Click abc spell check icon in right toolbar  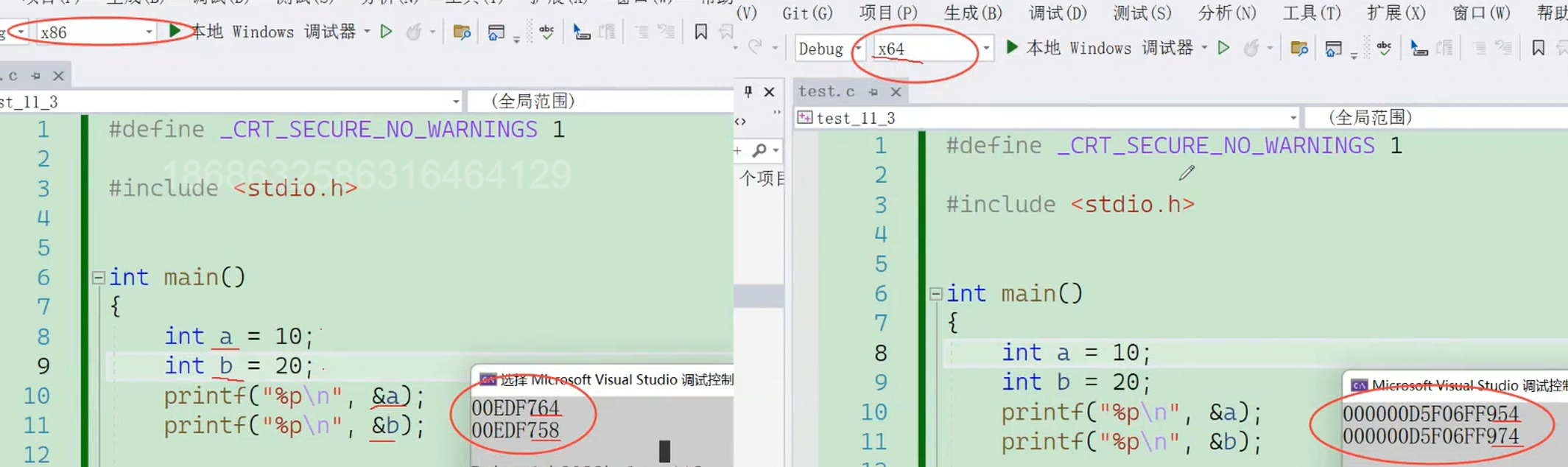click(x=1385, y=47)
